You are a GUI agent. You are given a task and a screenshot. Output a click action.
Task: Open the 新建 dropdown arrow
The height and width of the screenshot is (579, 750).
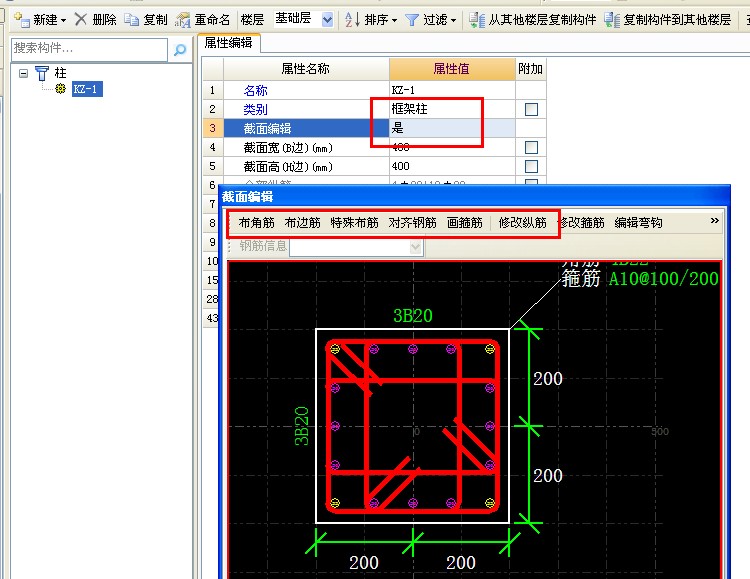tap(64, 21)
